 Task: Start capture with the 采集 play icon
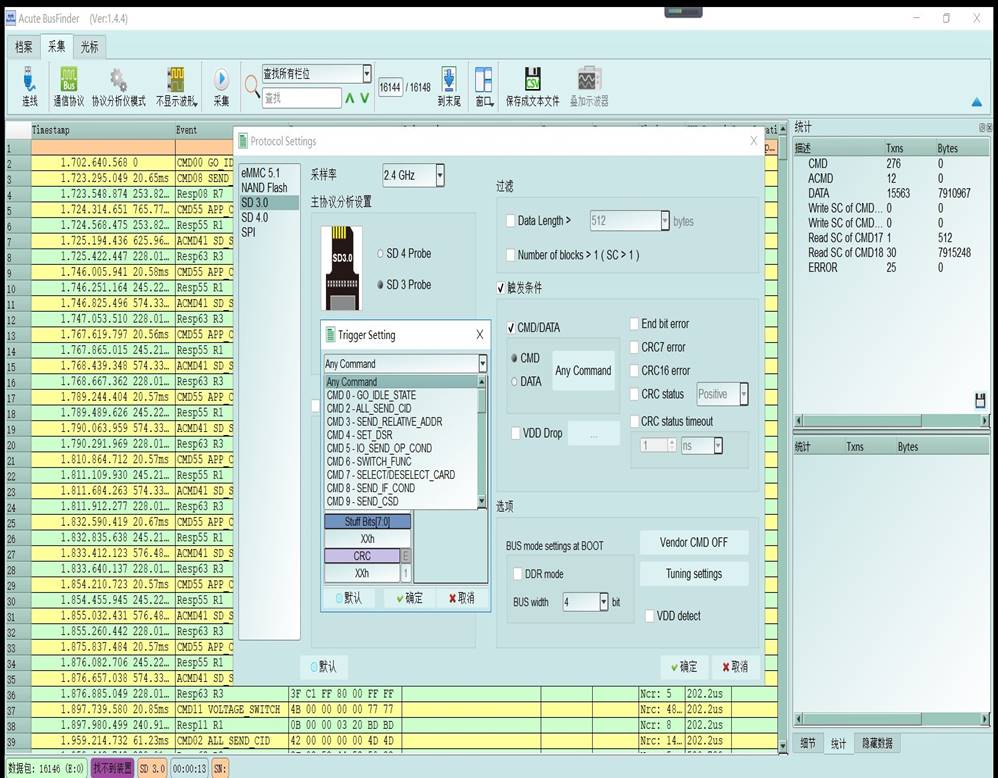click(221, 80)
